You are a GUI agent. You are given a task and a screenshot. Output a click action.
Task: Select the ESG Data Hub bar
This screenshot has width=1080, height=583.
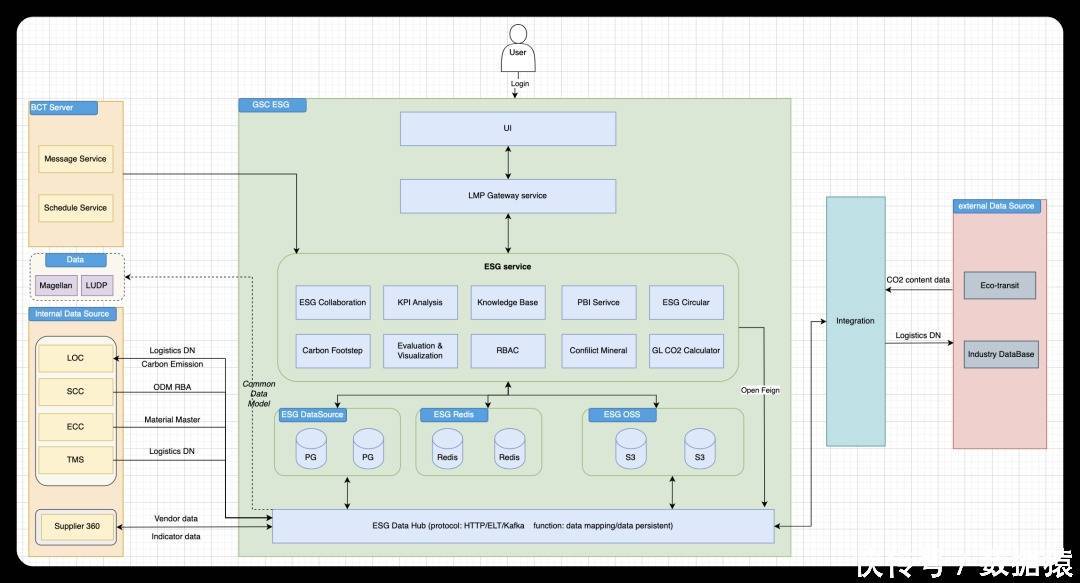pos(523,526)
